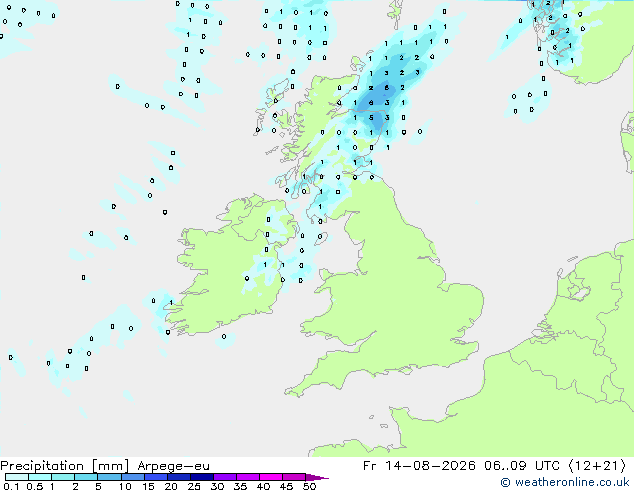Click the '45' legend scale label

[x=287, y=486]
